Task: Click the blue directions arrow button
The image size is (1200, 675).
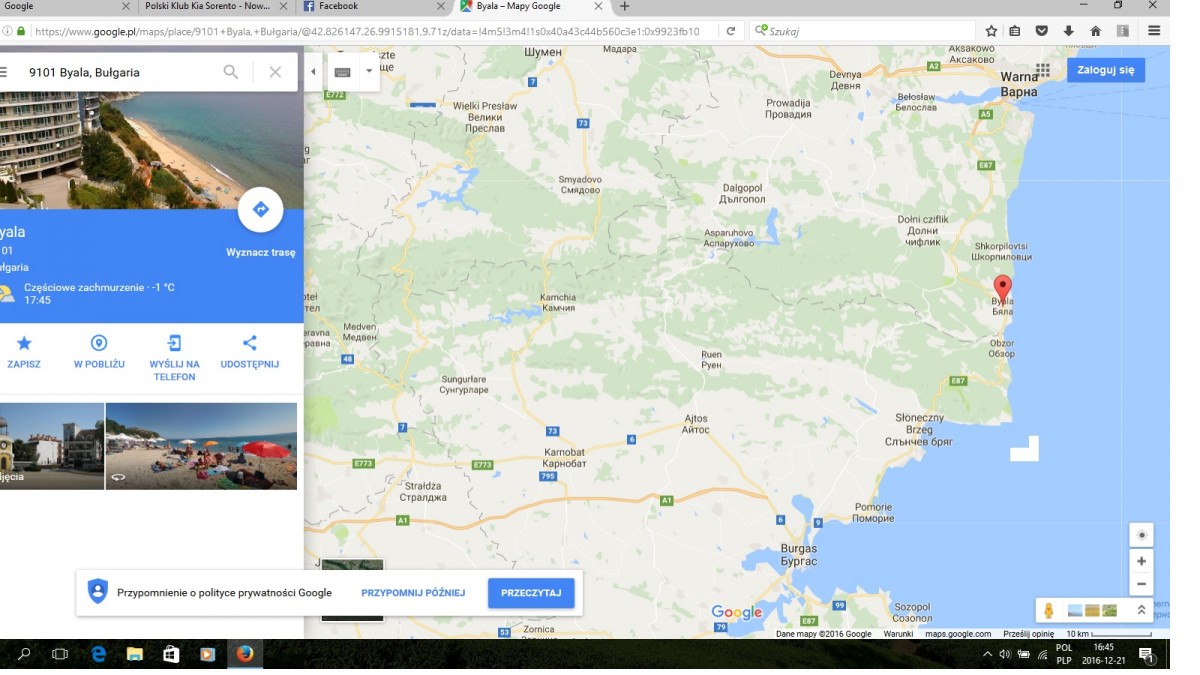Action: pyautogui.click(x=261, y=209)
